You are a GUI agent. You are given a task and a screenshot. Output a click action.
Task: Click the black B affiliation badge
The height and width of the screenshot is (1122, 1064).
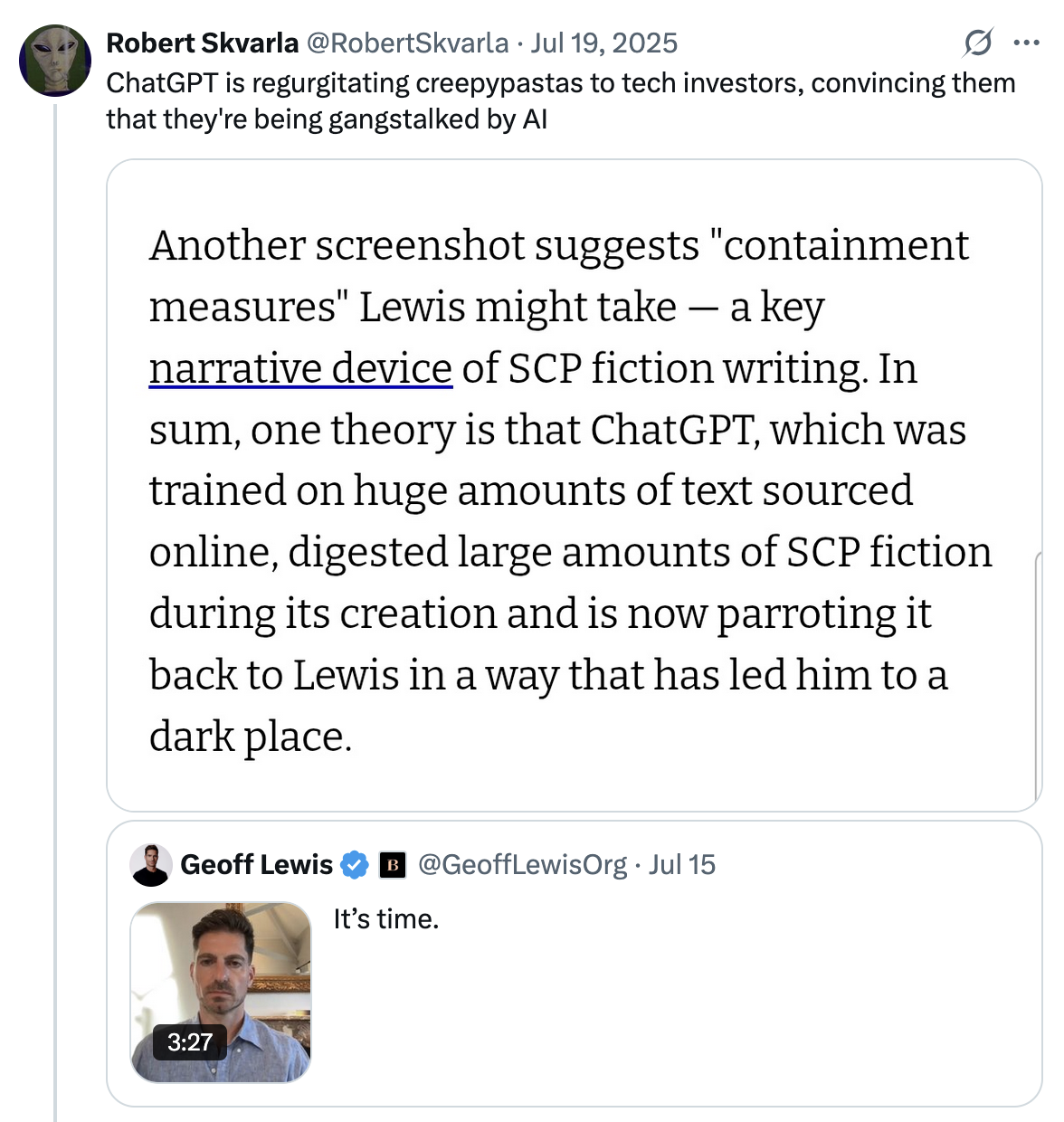pyautogui.click(x=392, y=865)
